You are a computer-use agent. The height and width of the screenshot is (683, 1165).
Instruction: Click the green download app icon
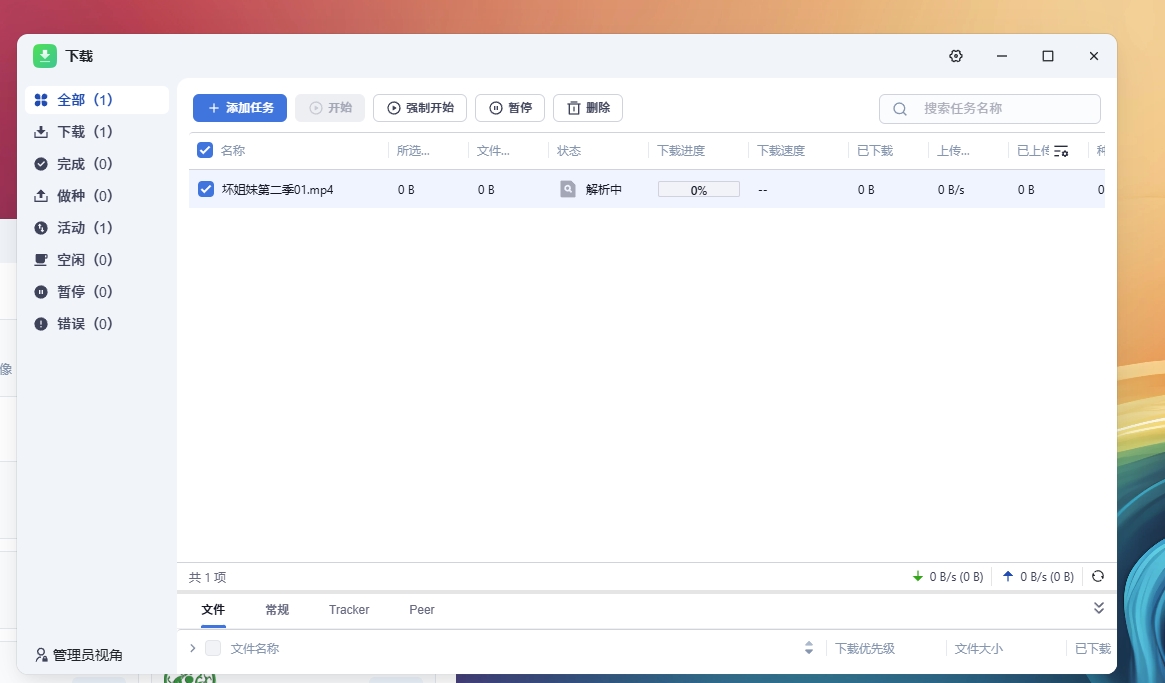[45, 56]
